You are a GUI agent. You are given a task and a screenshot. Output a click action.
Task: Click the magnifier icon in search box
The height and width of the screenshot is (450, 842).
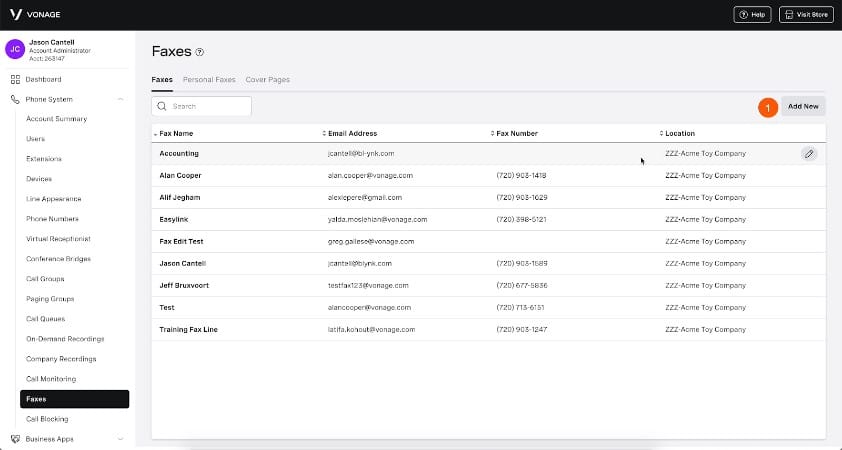(161, 106)
